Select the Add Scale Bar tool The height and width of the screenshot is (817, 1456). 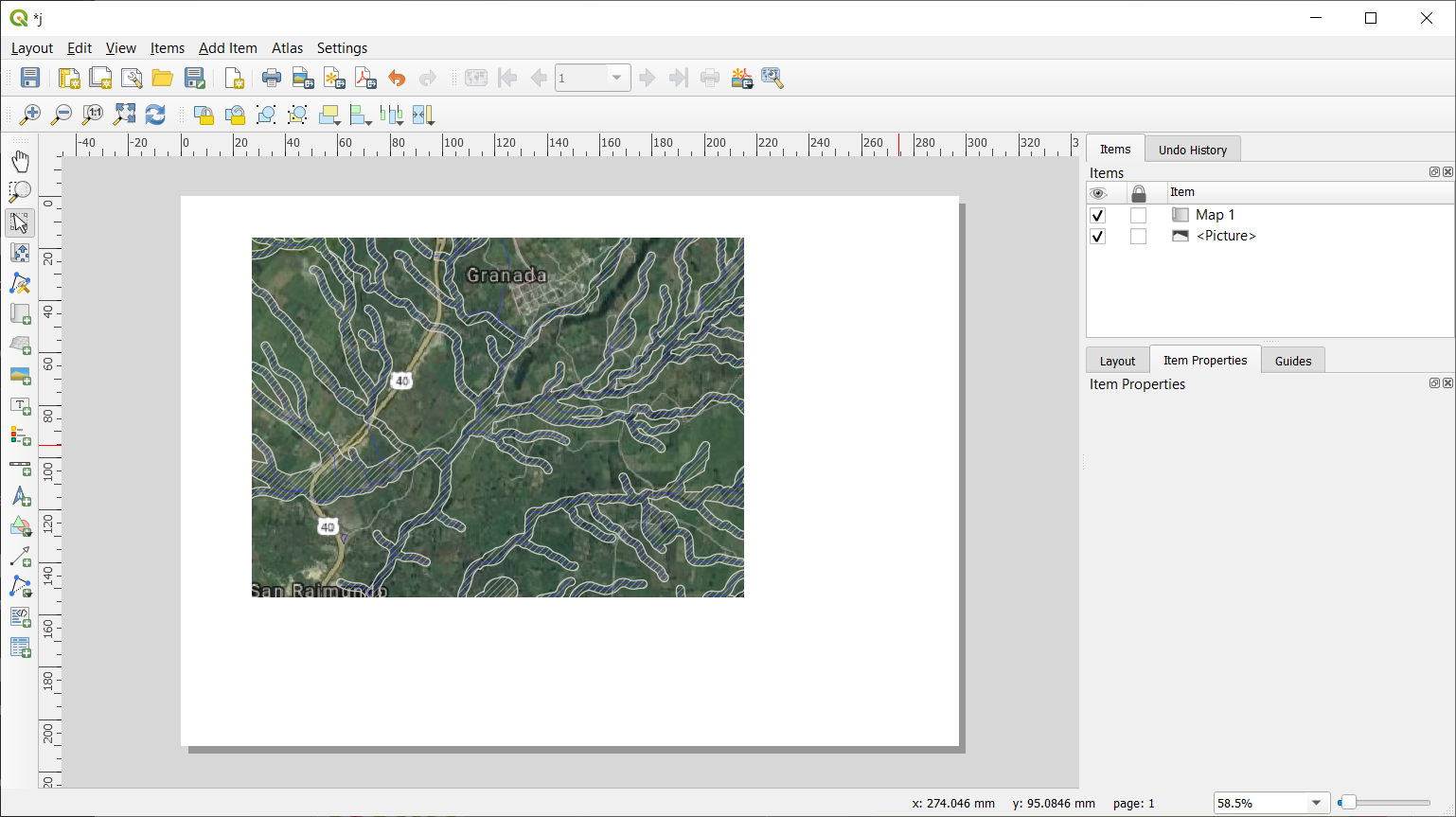[20, 467]
